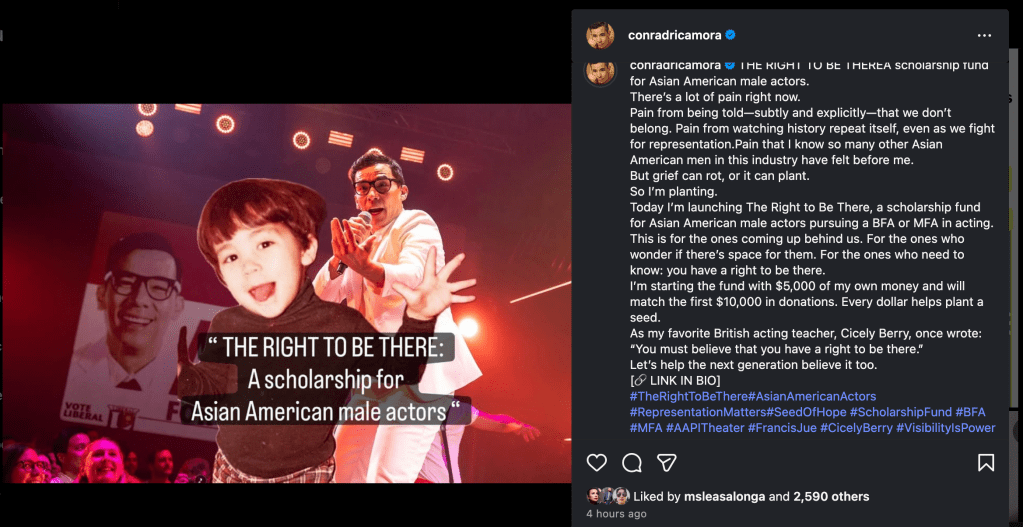
Task: View msleasalonga's profile from likes
Action: tap(723, 496)
